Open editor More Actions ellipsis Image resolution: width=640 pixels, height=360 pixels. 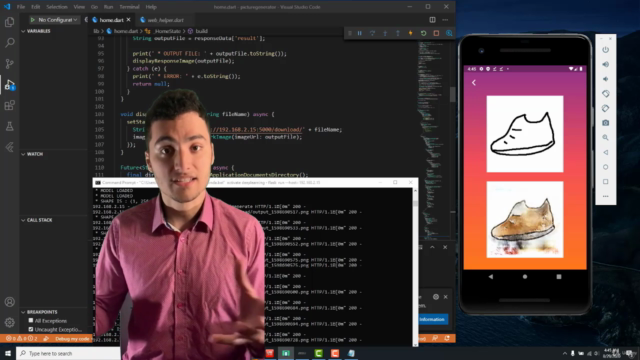(445, 20)
